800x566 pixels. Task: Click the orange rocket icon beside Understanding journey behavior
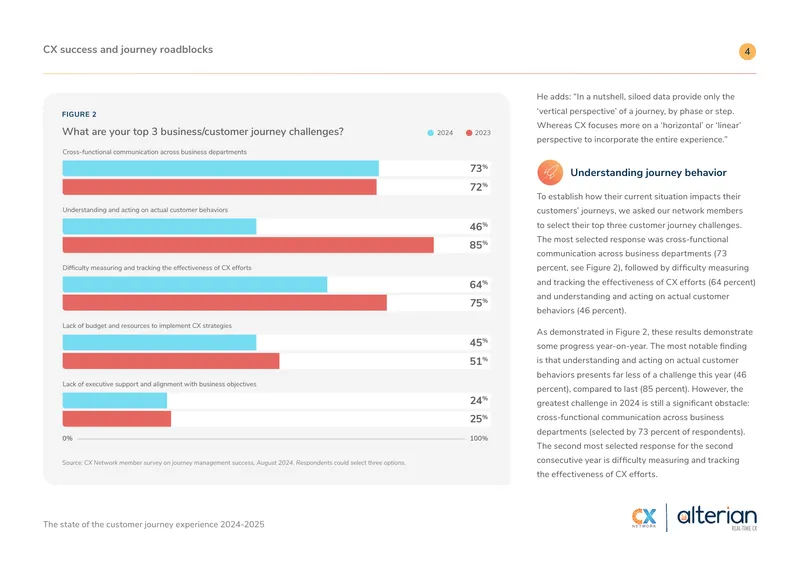tap(550, 173)
